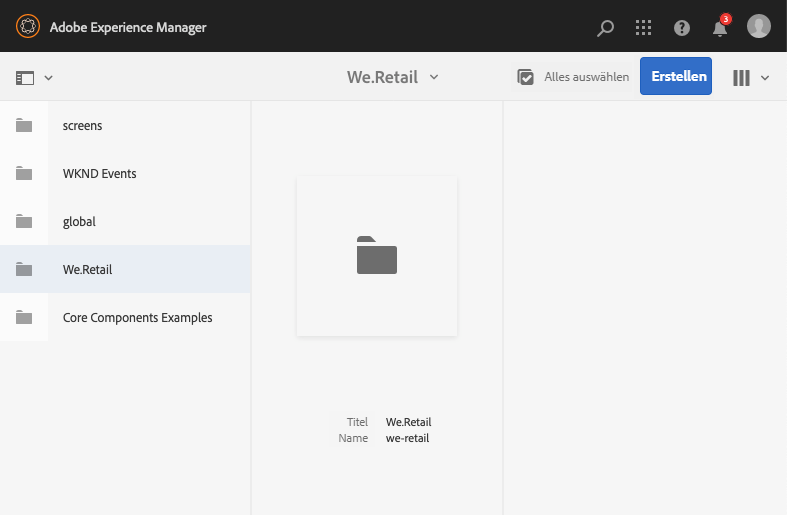Open the user profile avatar
This screenshot has height=515, width=787.
tap(759, 27)
